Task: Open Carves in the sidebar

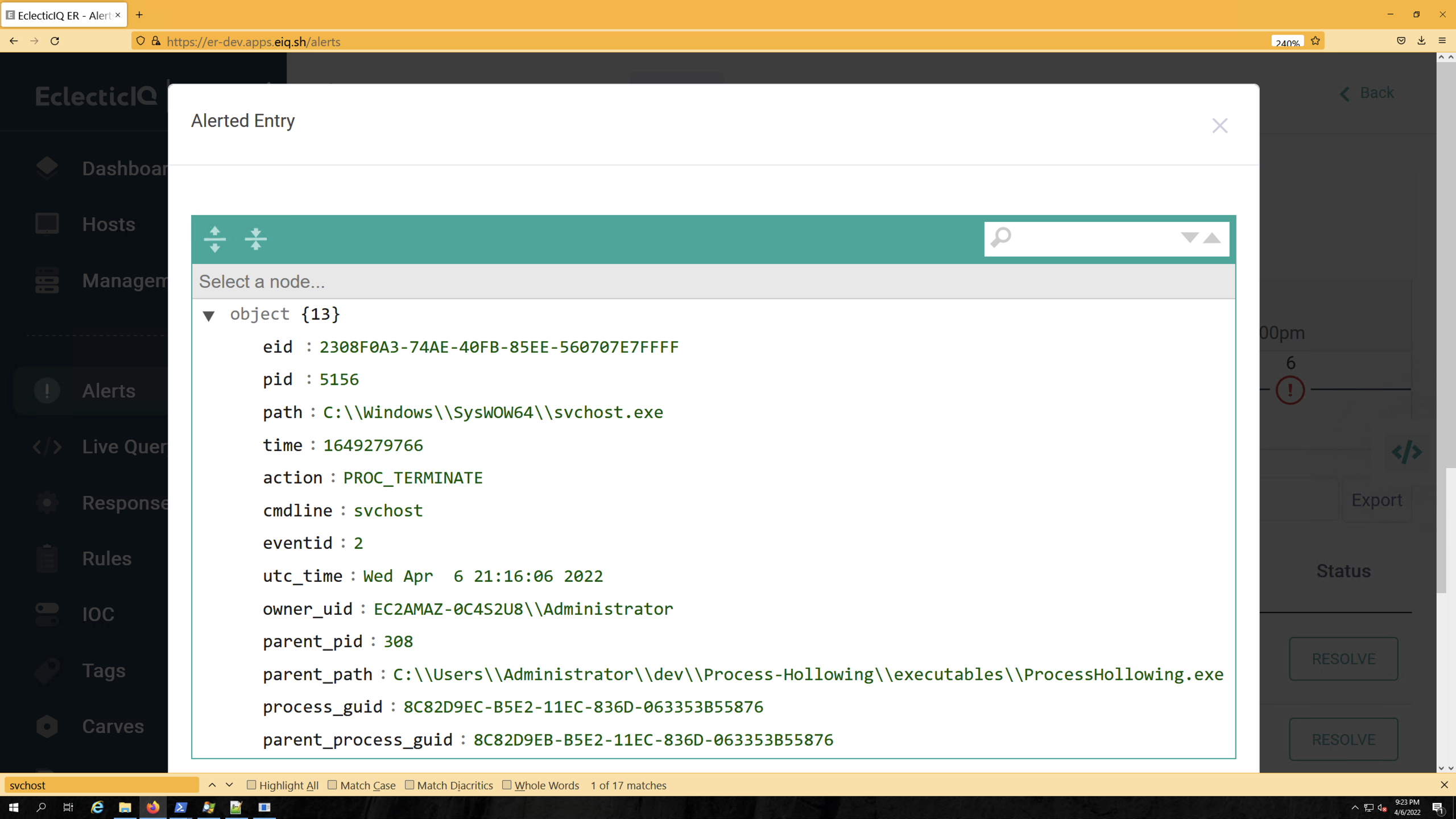Action: [89, 726]
